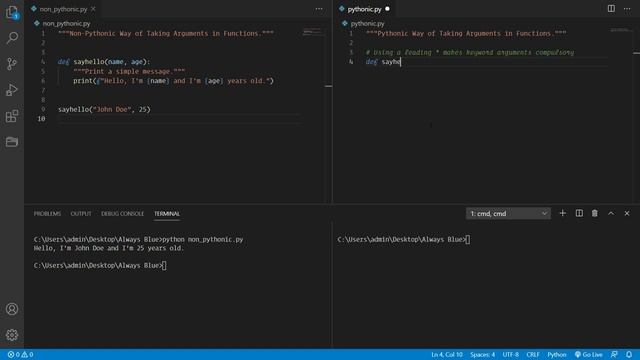
Task: Click the left terminal prompt line
Action: [100, 265]
